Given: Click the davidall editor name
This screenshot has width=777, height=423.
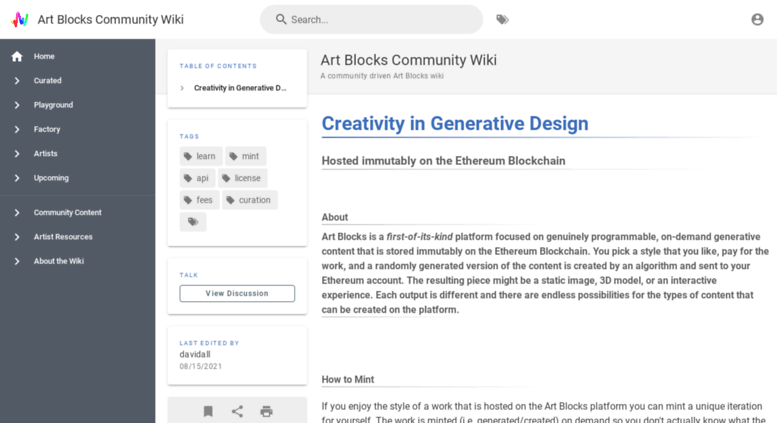Looking at the screenshot, I should (195, 354).
